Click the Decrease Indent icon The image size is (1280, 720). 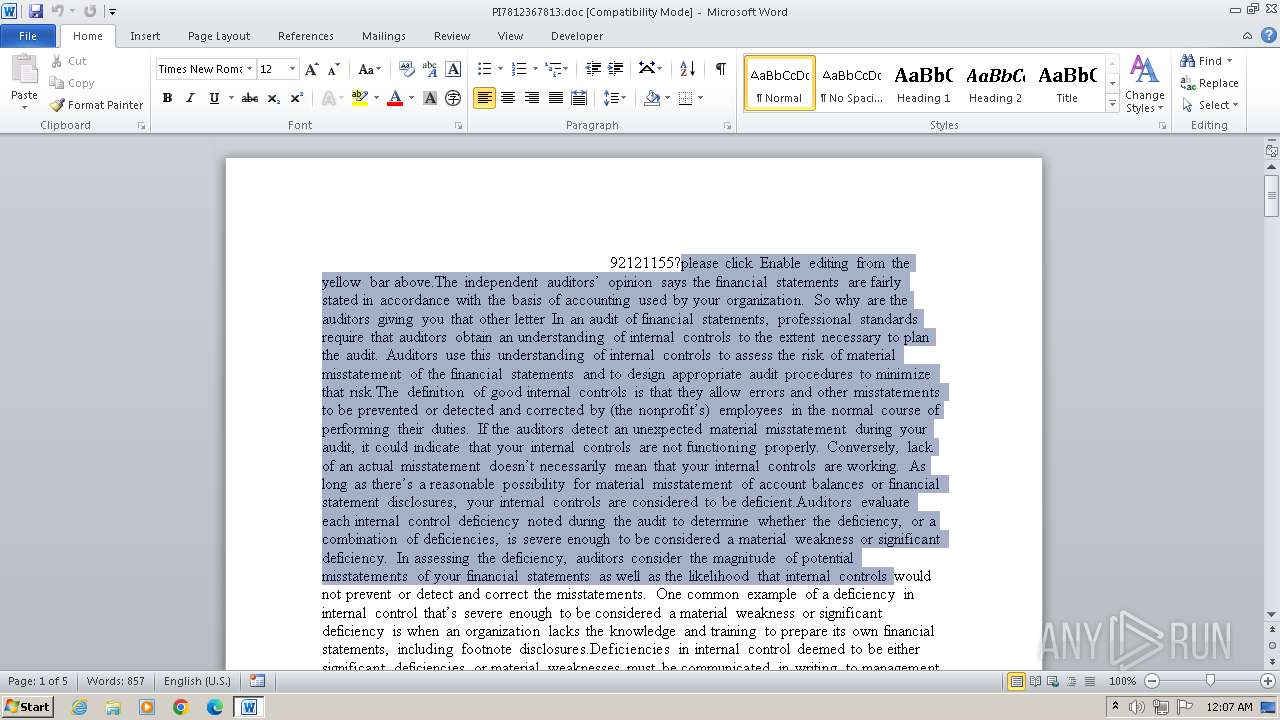coord(593,69)
